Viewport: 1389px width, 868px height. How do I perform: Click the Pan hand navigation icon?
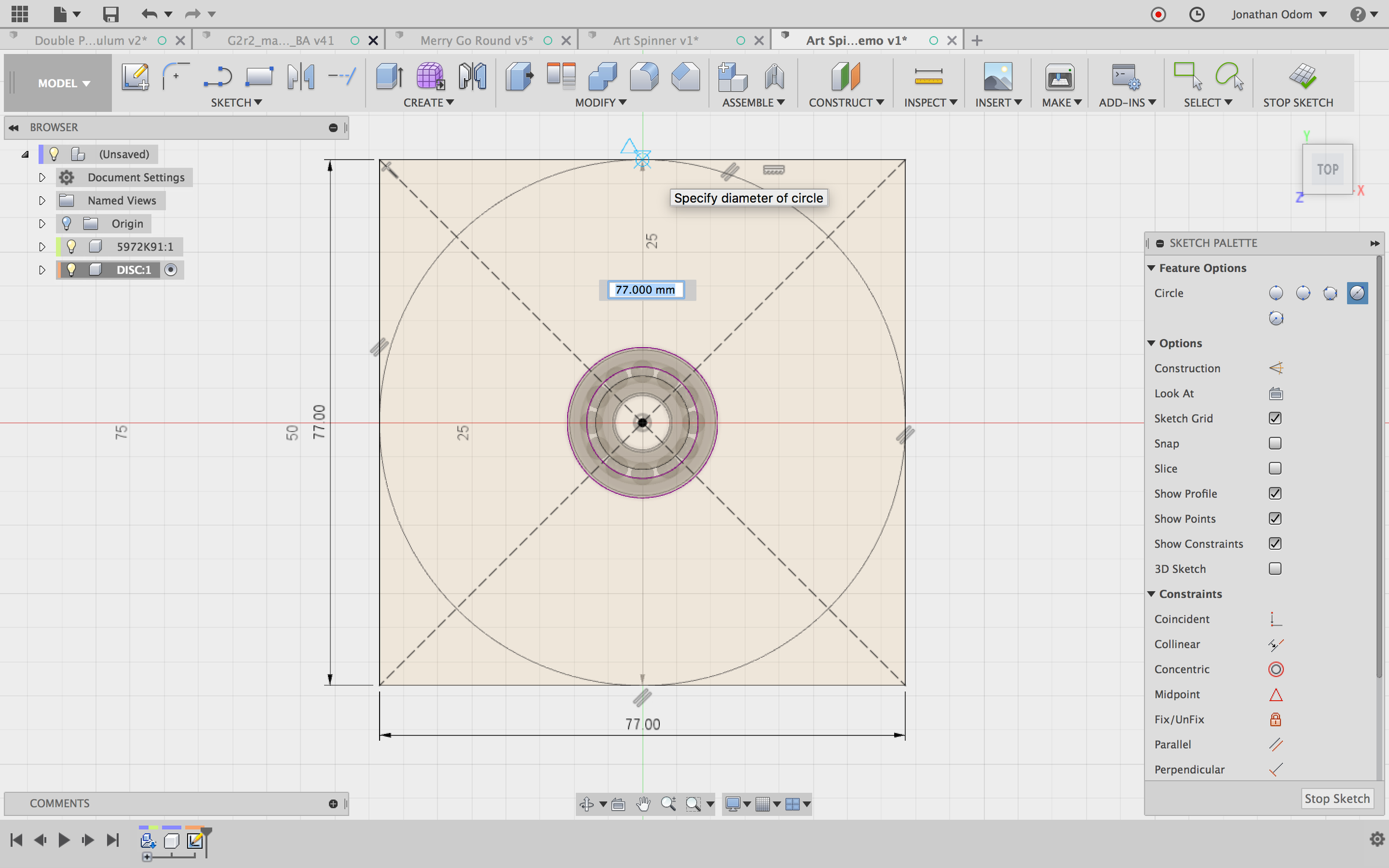pyautogui.click(x=643, y=804)
